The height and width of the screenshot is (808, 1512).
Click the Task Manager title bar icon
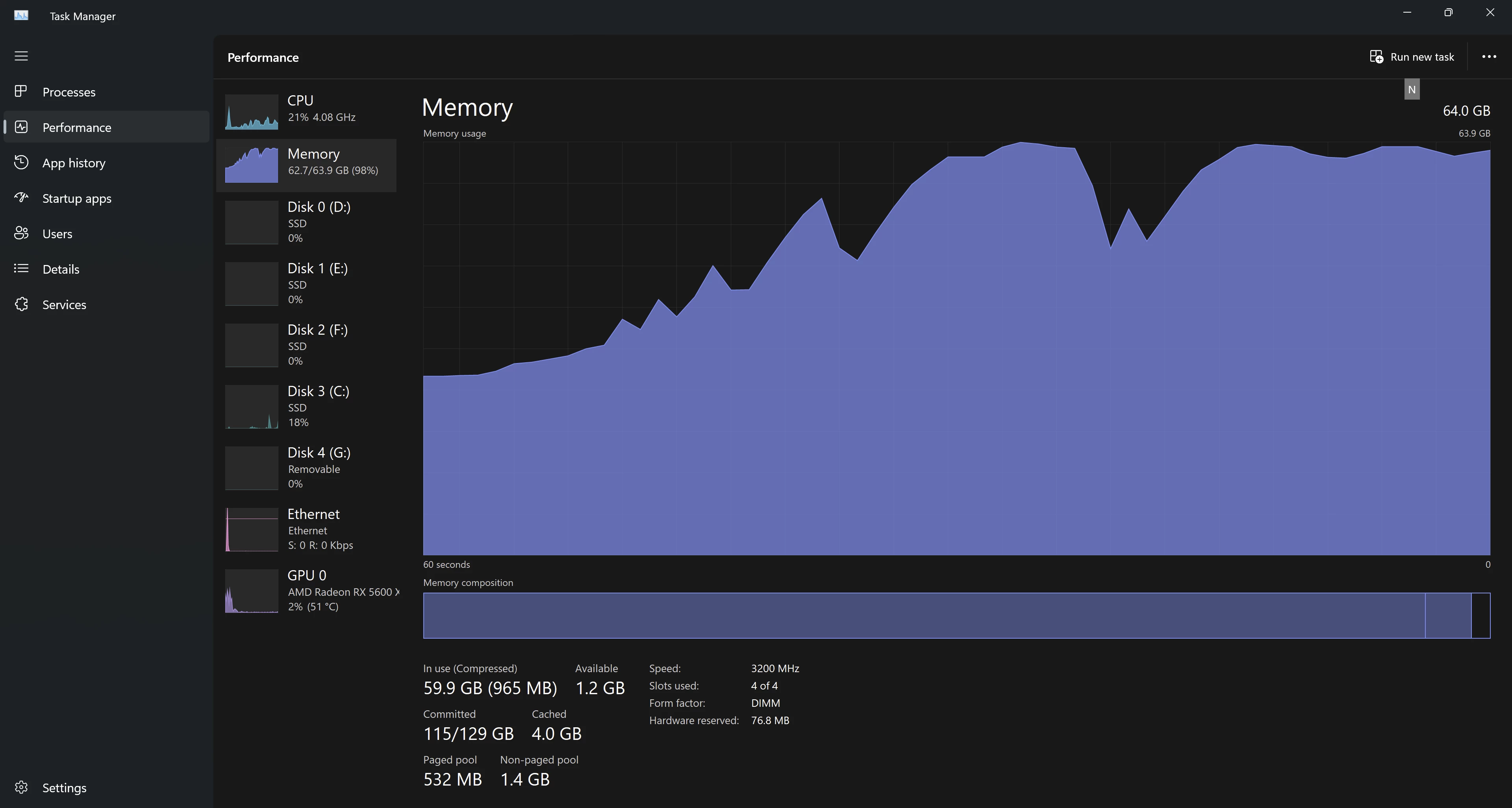(21, 16)
